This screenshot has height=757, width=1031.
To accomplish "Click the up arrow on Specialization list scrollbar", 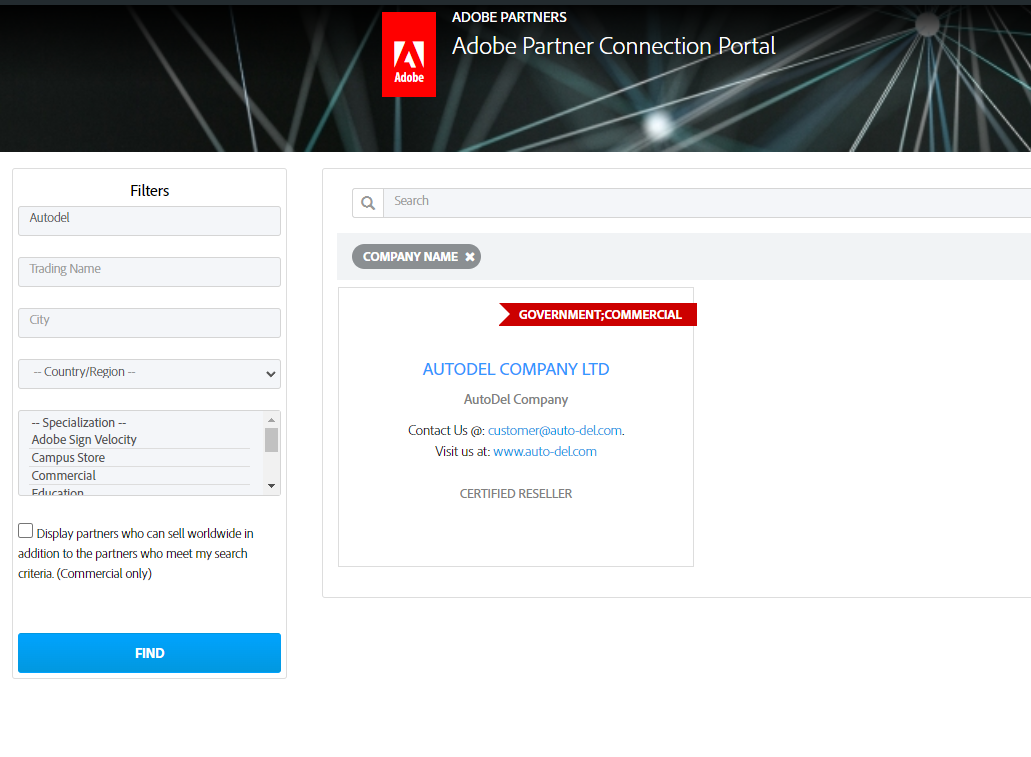I will point(271,420).
